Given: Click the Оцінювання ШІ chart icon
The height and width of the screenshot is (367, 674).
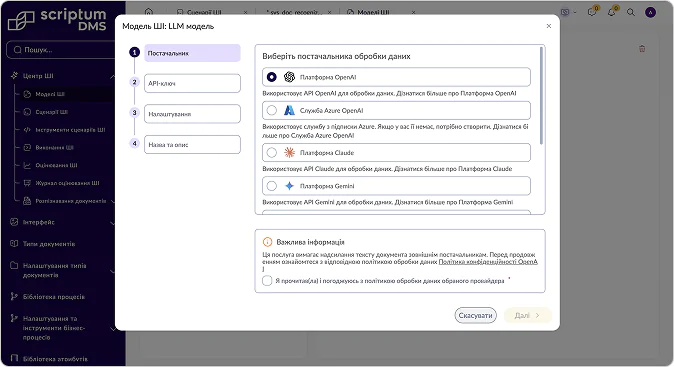Looking at the screenshot, I should pos(27,165).
